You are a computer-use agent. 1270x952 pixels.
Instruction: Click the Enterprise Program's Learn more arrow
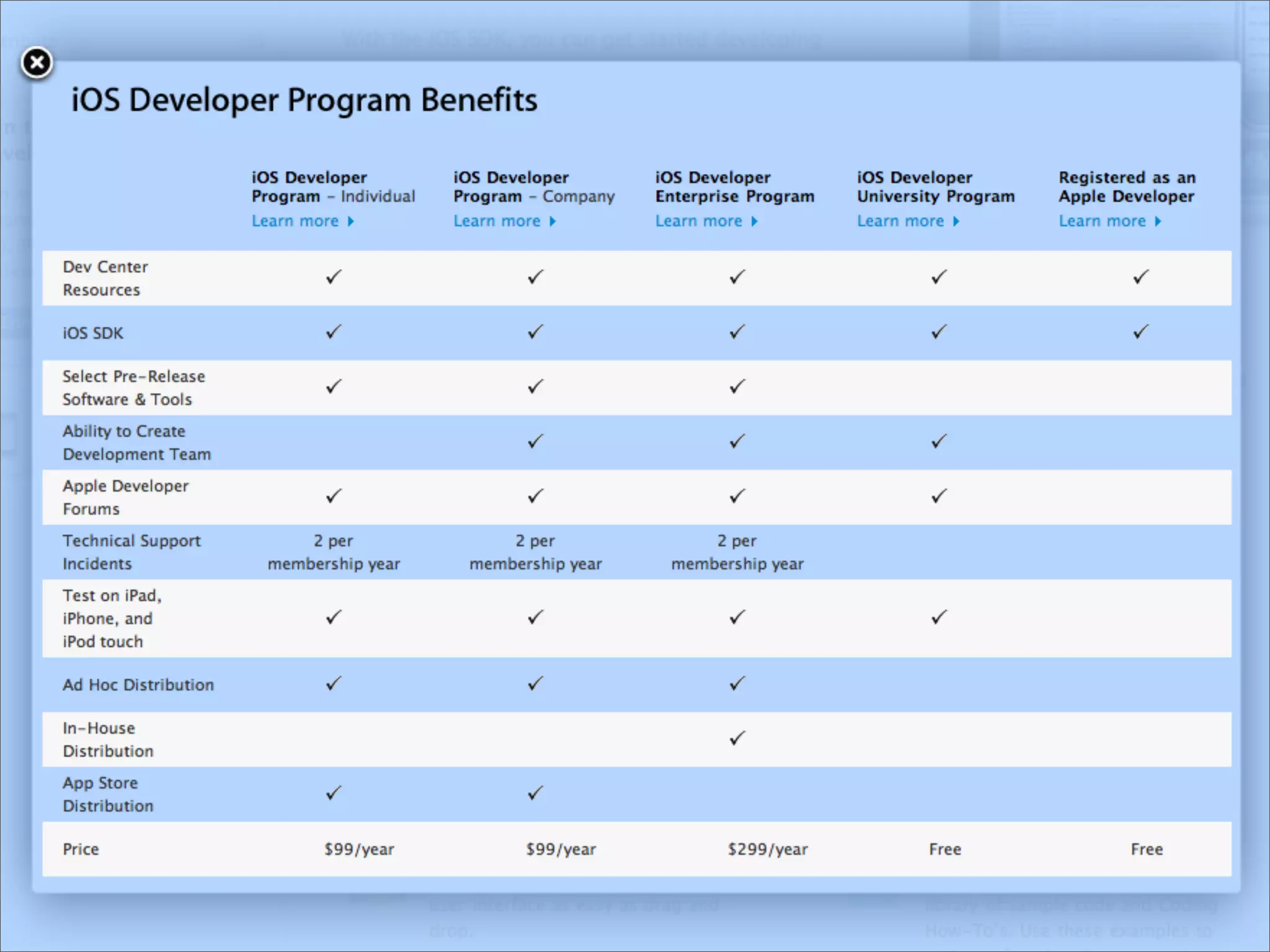[755, 221]
